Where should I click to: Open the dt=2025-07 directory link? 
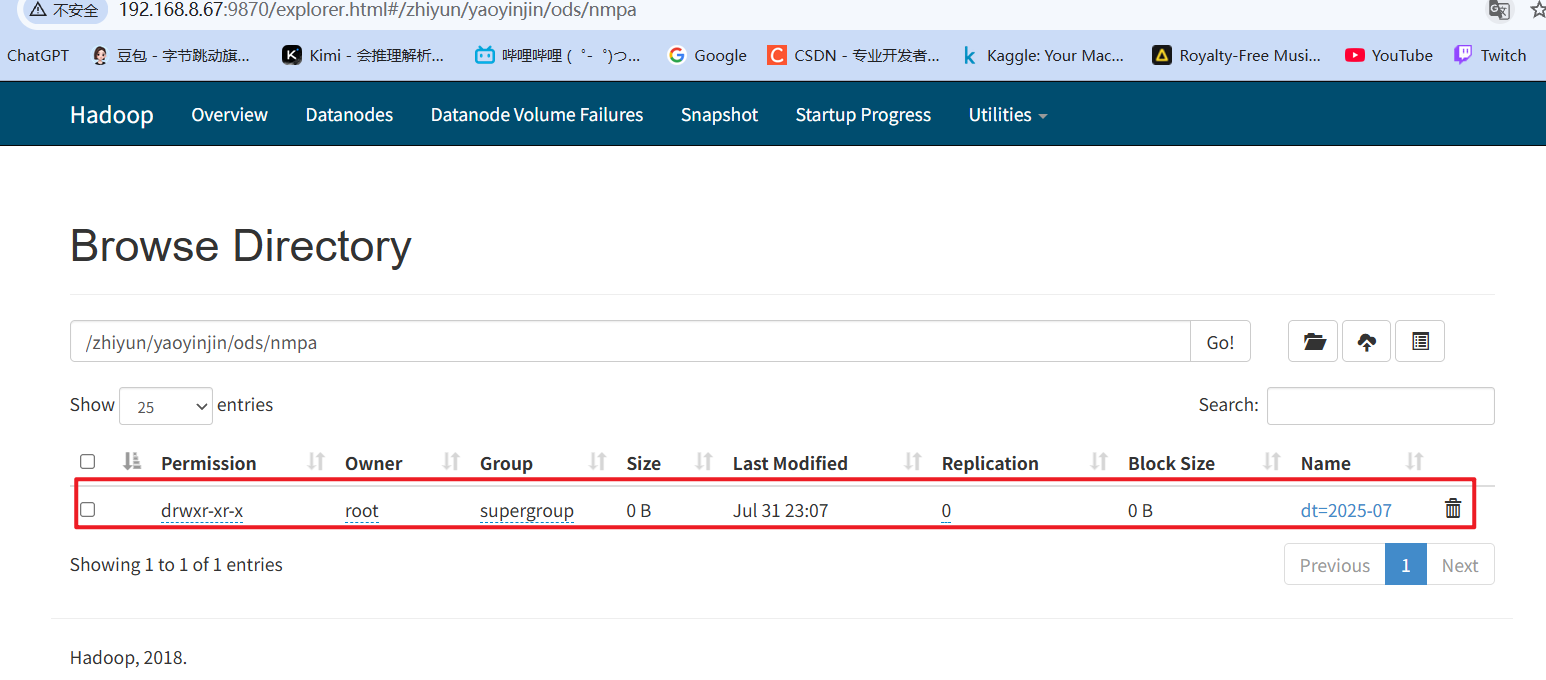(1345, 511)
